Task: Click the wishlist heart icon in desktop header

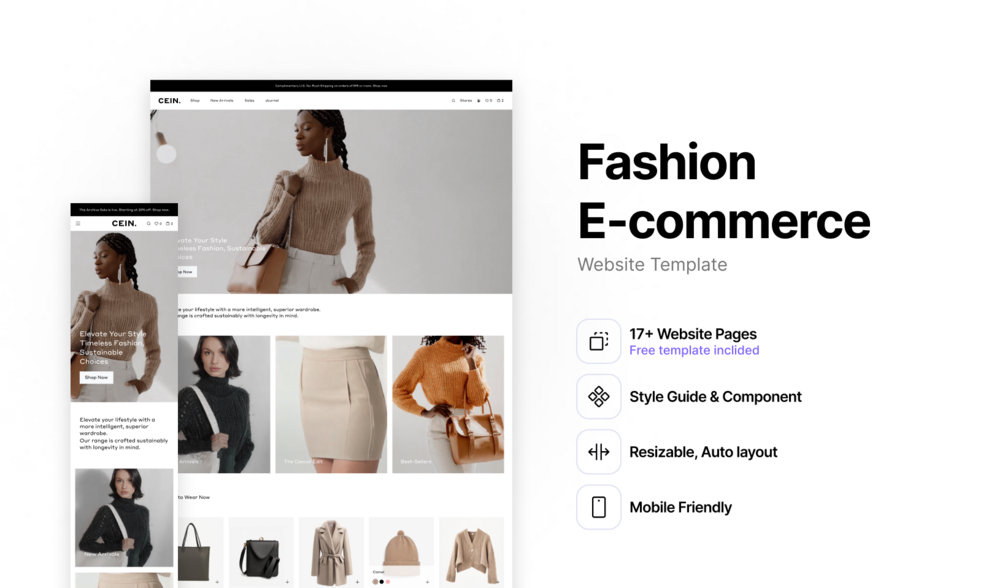Action: [487, 101]
